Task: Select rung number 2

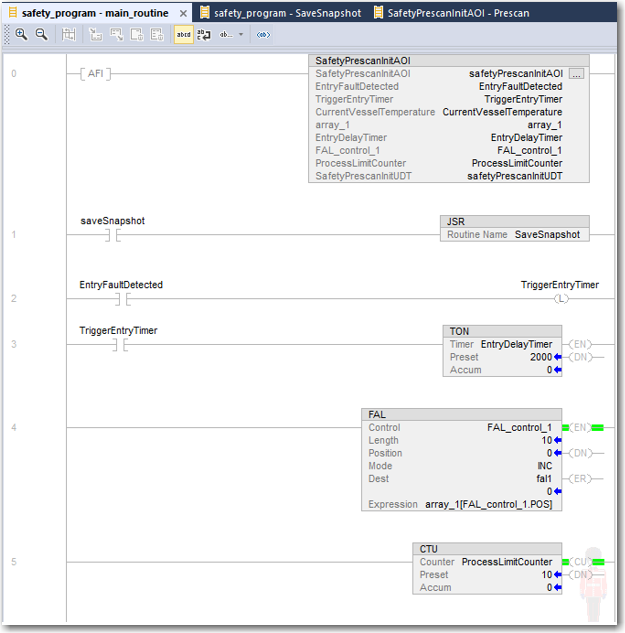Action: [x=14, y=299]
